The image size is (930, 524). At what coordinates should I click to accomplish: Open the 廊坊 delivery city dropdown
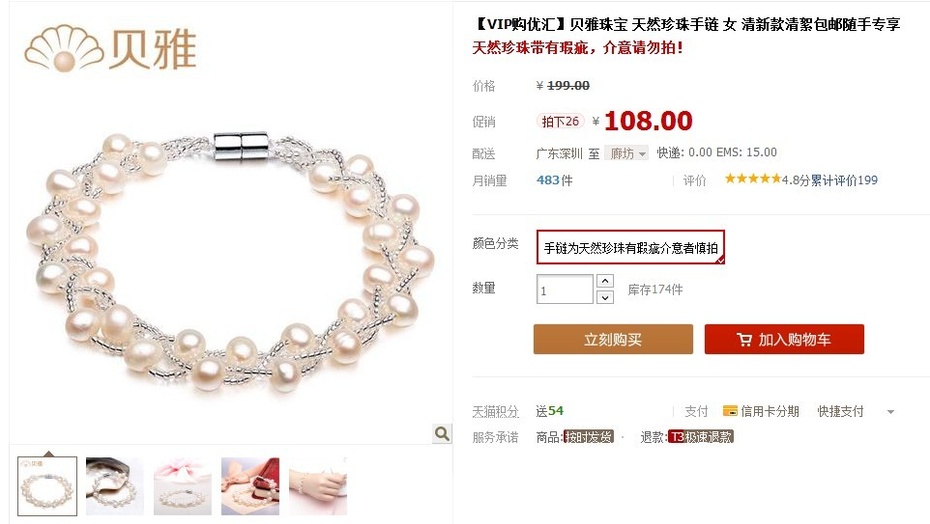click(x=628, y=153)
